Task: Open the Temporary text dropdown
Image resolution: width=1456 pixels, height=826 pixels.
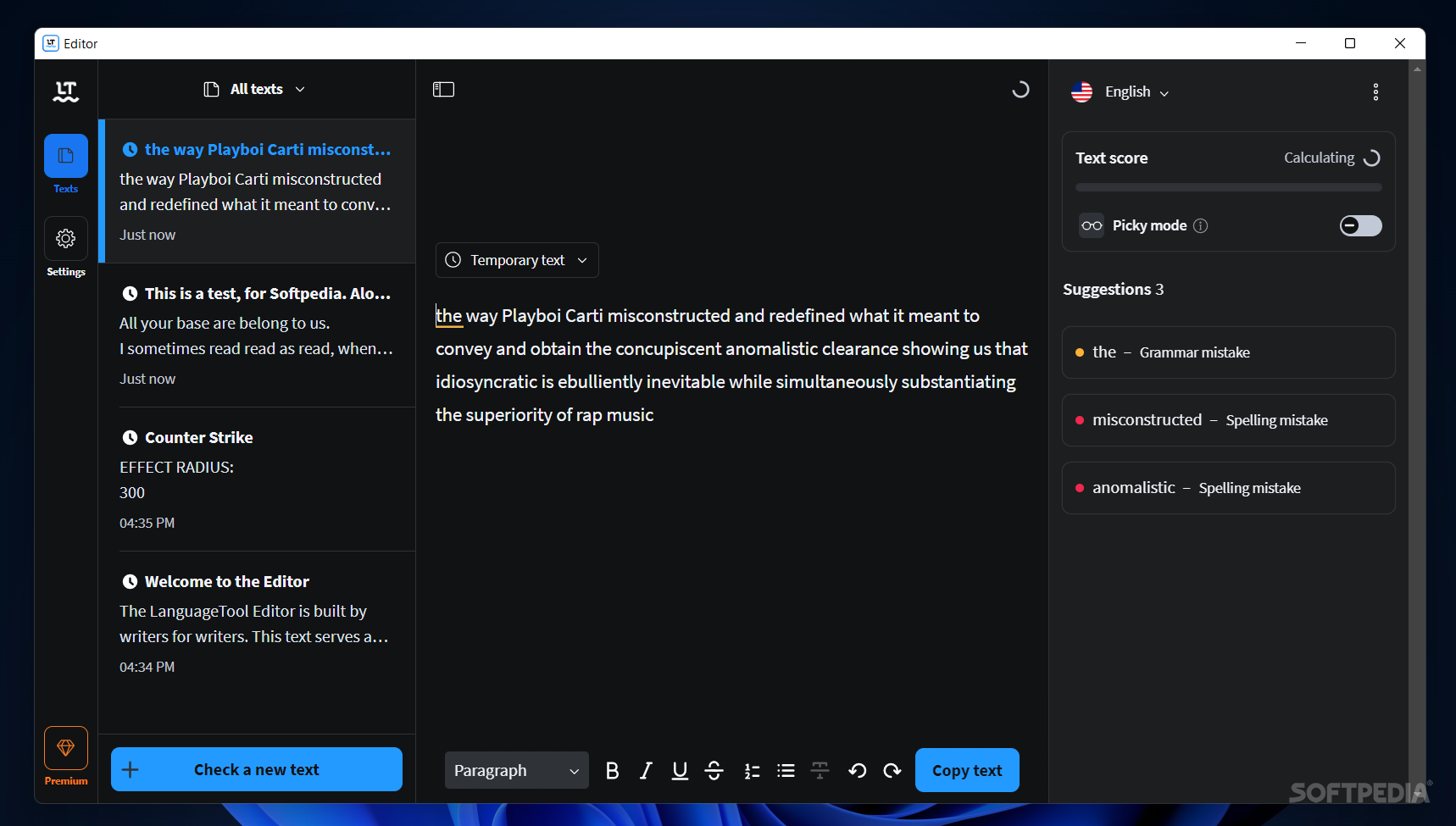Action: click(517, 260)
